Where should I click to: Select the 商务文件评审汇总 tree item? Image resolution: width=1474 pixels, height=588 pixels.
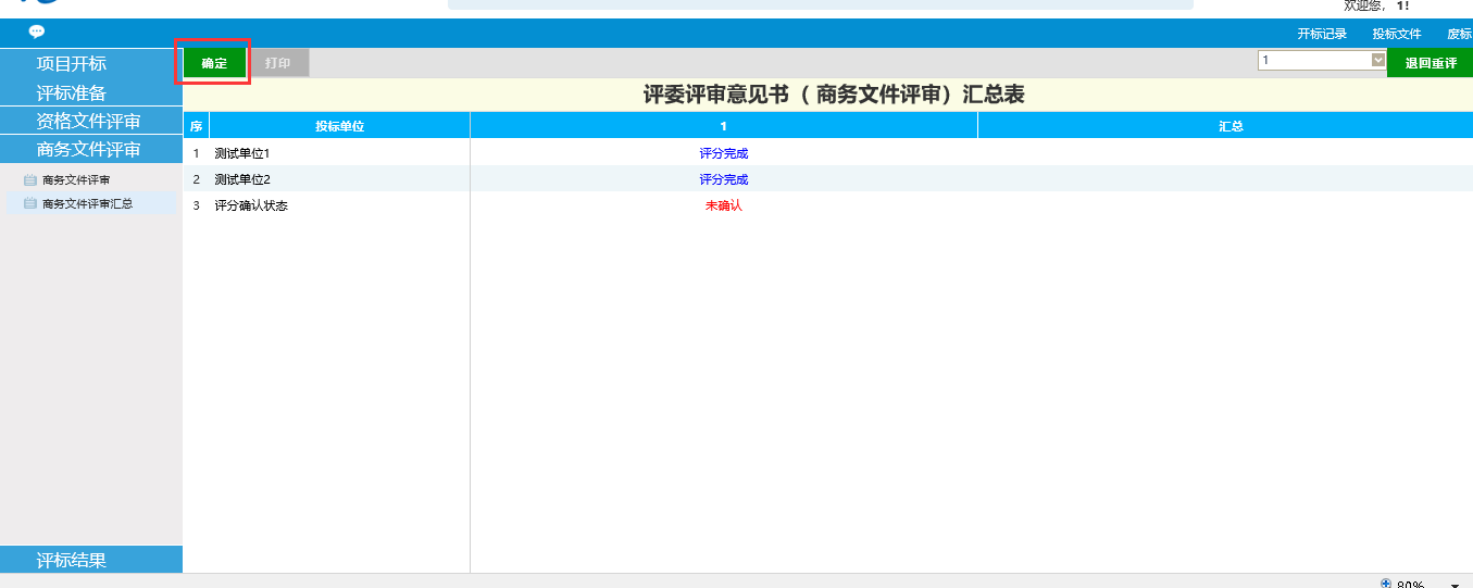[x=87, y=203]
